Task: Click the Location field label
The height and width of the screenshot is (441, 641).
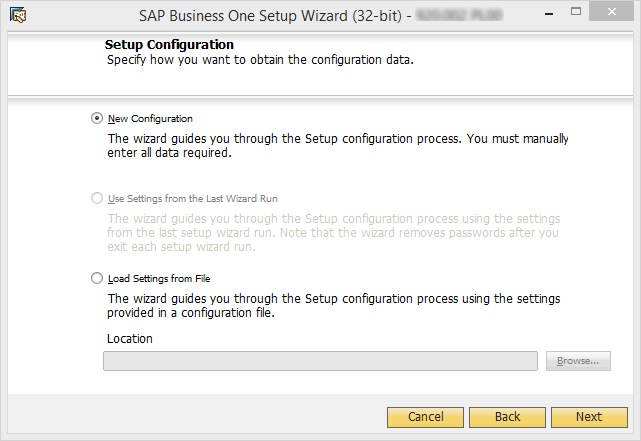Action: pyautogui.click(x=130, y=338)
